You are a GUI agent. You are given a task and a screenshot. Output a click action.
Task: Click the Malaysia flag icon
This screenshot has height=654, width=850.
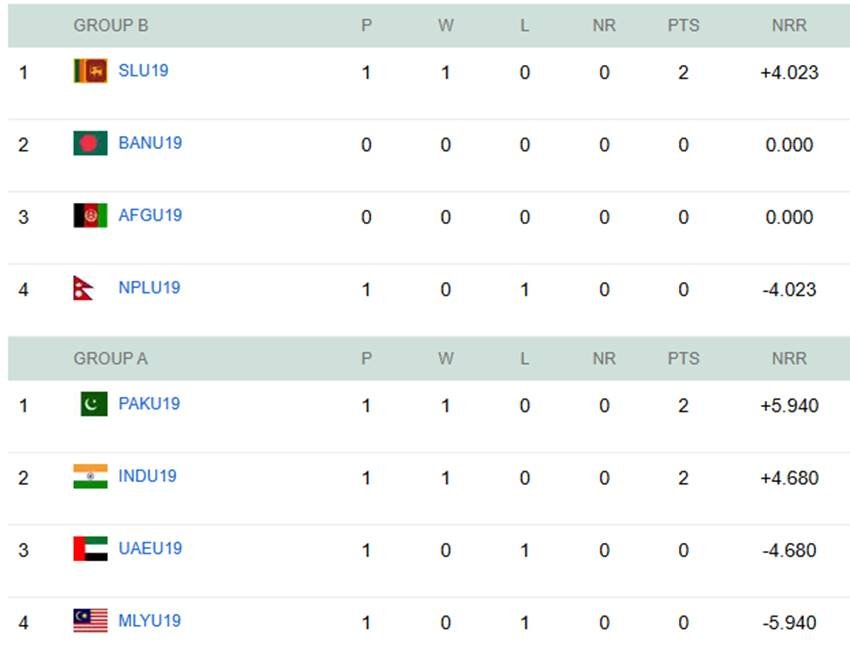pyautogui.click(x=90, y=621)
